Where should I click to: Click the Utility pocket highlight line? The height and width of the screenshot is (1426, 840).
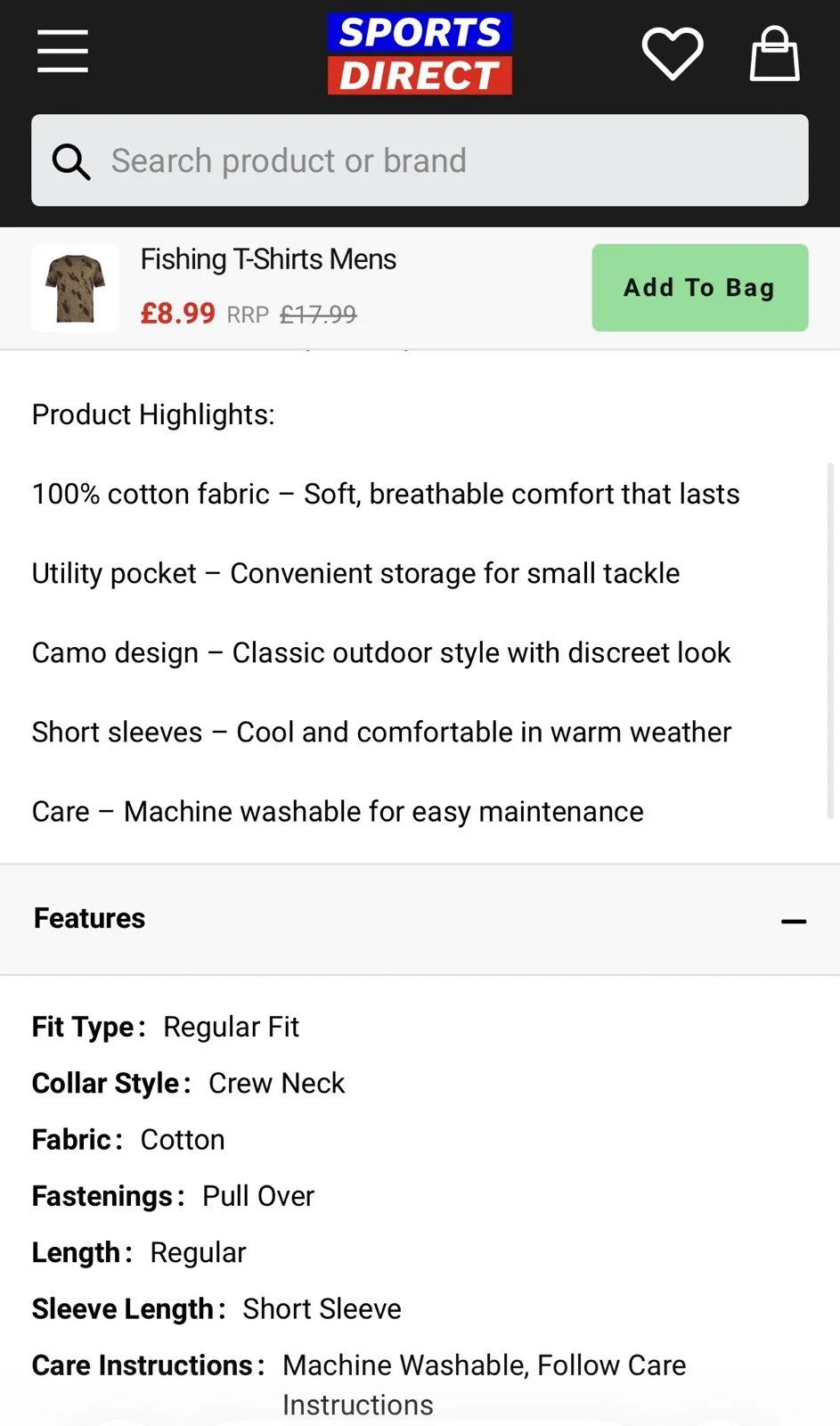point(355,573)
